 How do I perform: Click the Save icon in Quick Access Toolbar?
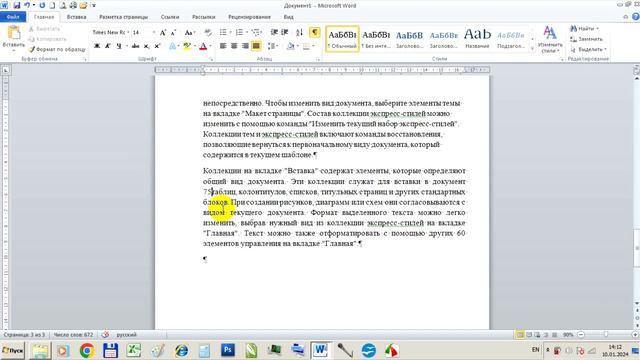[17, 5]
